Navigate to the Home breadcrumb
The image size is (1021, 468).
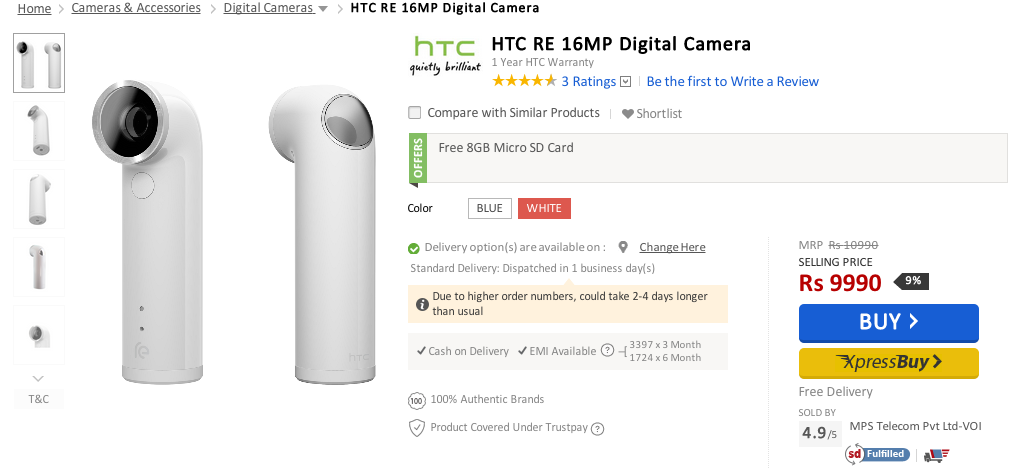tap(34, 8)
